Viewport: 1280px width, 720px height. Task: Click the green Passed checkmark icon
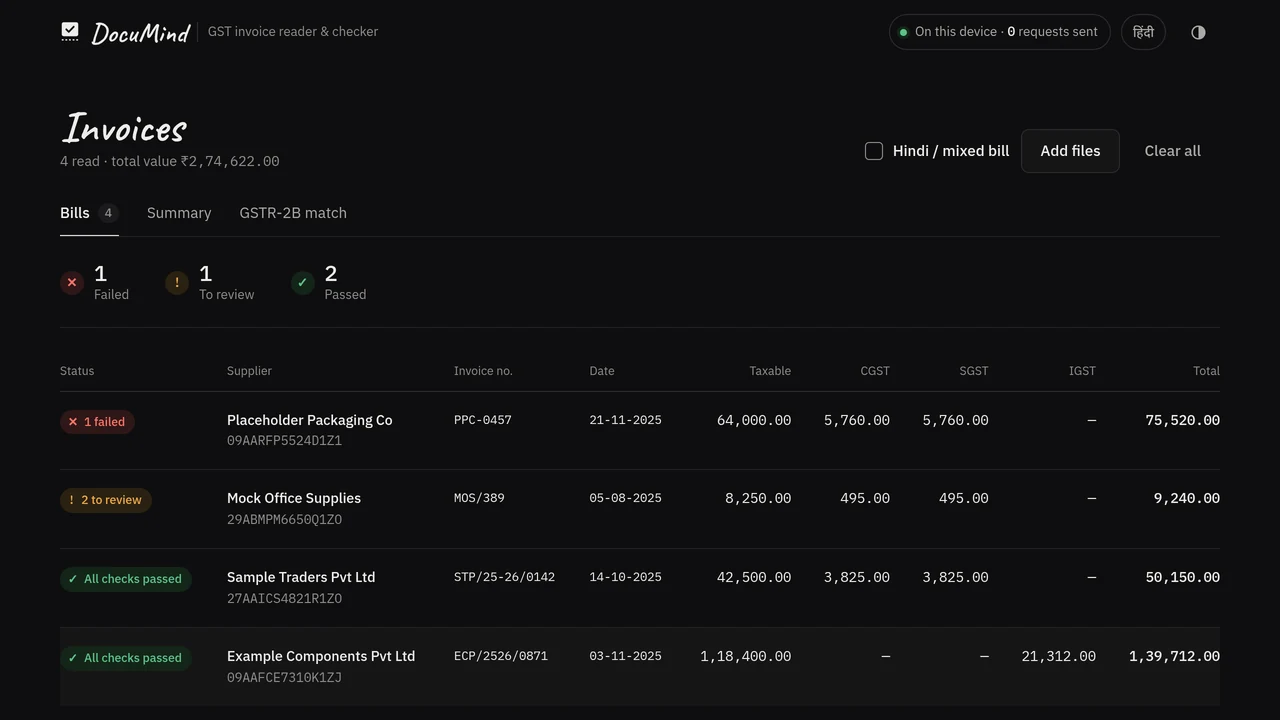tap(302, 283)
